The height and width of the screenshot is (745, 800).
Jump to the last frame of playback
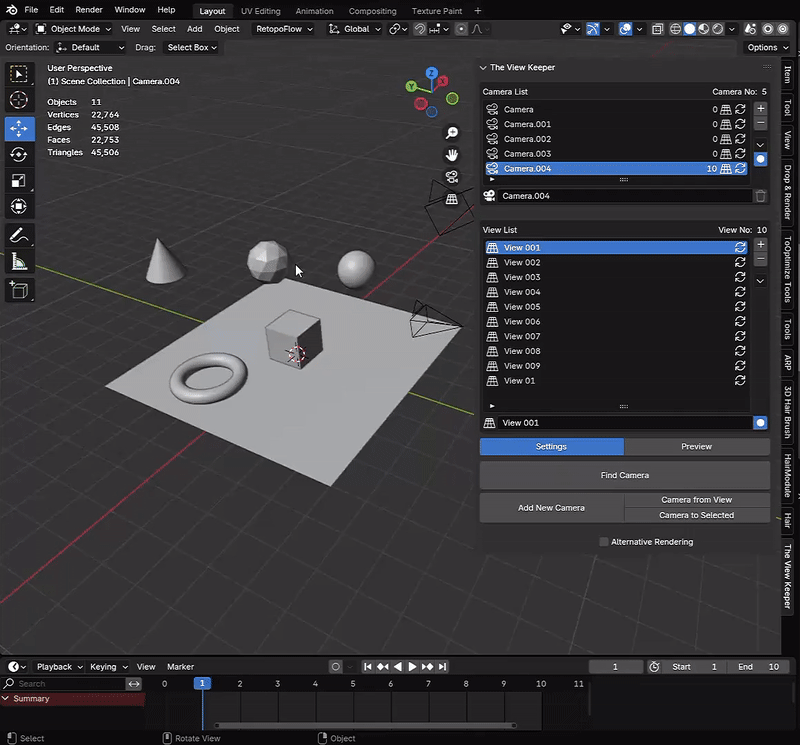click(x=442, y=666)
